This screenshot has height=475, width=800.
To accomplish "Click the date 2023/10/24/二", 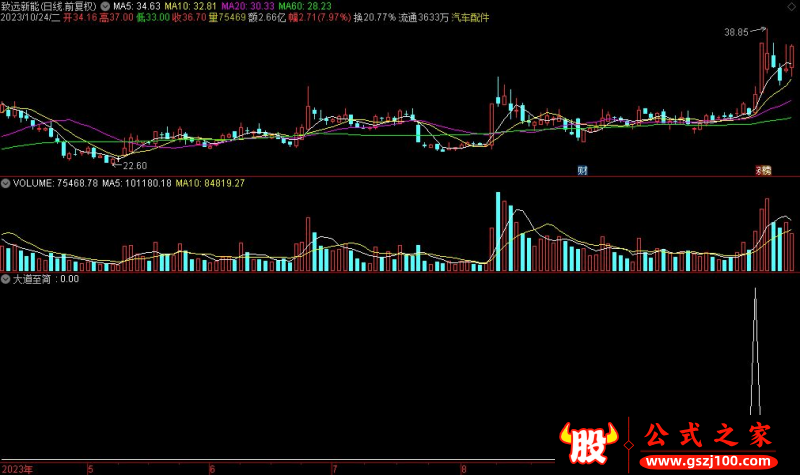I will (x=31, y=17).
